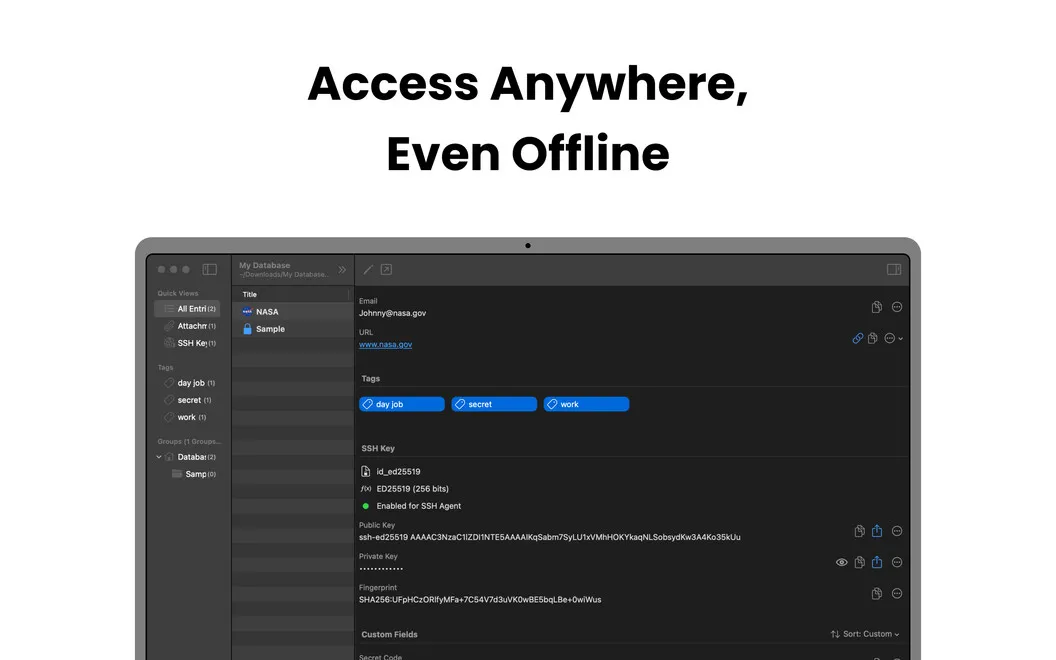Open more options for Fingerprint

(x=897, y=593)
